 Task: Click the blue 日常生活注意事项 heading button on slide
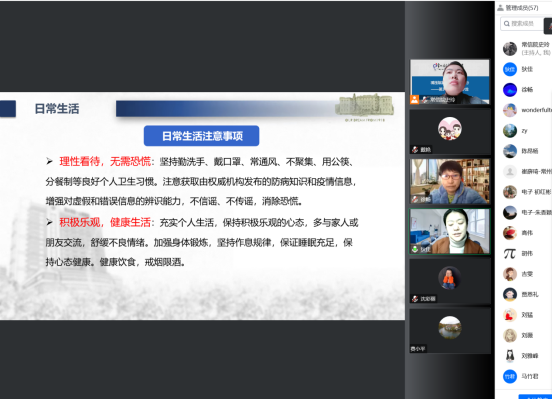coord(201,136)
